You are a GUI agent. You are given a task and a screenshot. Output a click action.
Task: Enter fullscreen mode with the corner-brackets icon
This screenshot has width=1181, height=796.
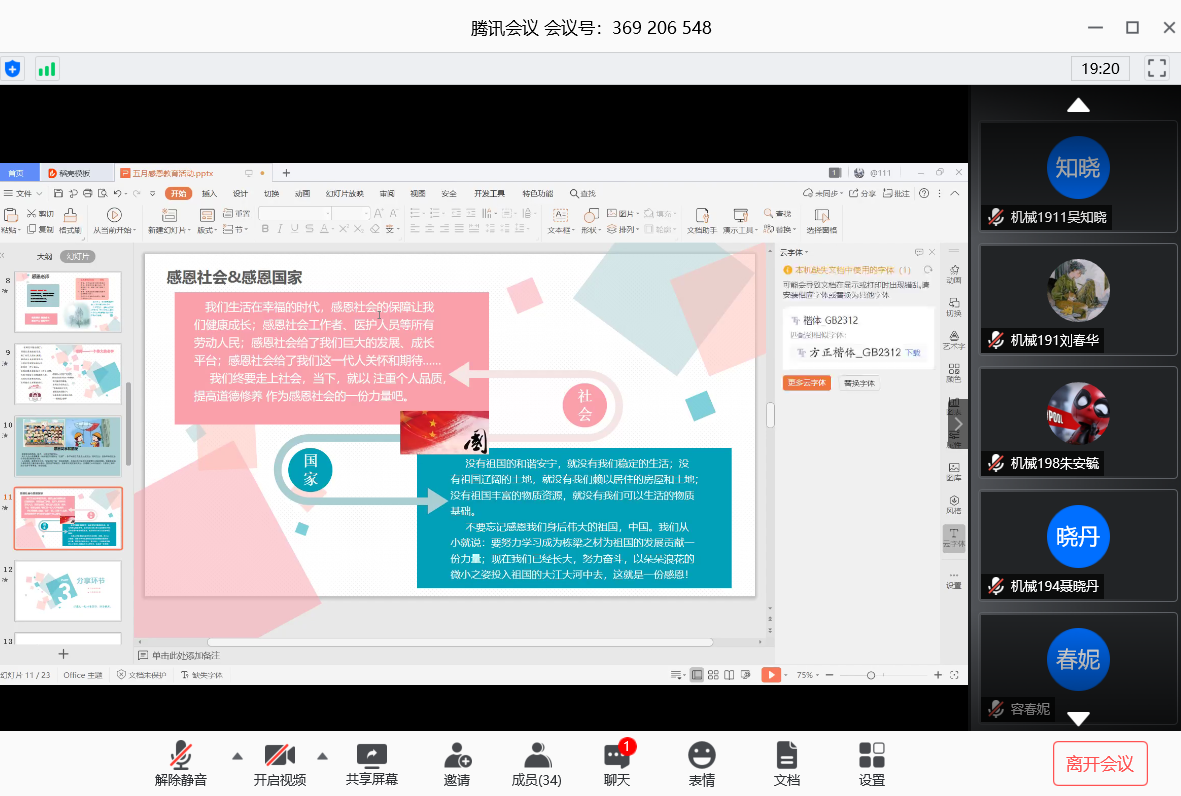coord(1157,68)
